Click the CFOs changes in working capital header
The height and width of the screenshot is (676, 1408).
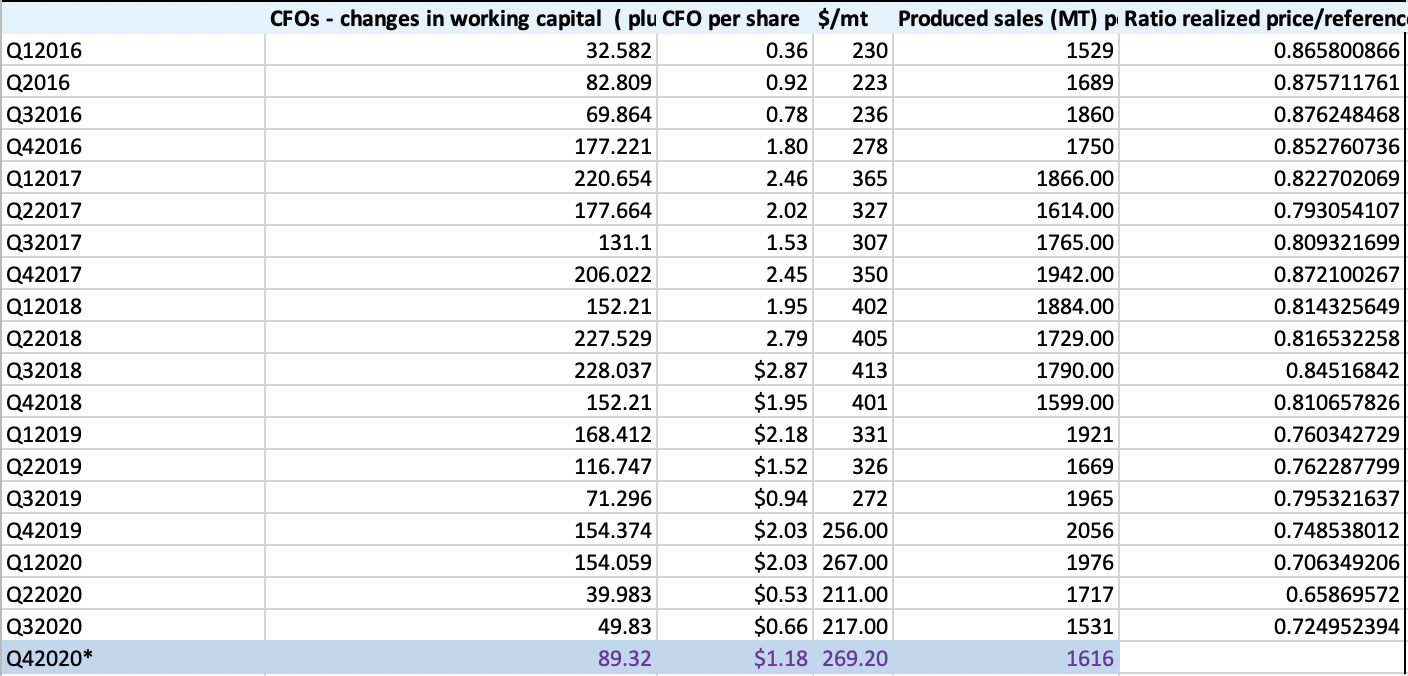[460, 18]
